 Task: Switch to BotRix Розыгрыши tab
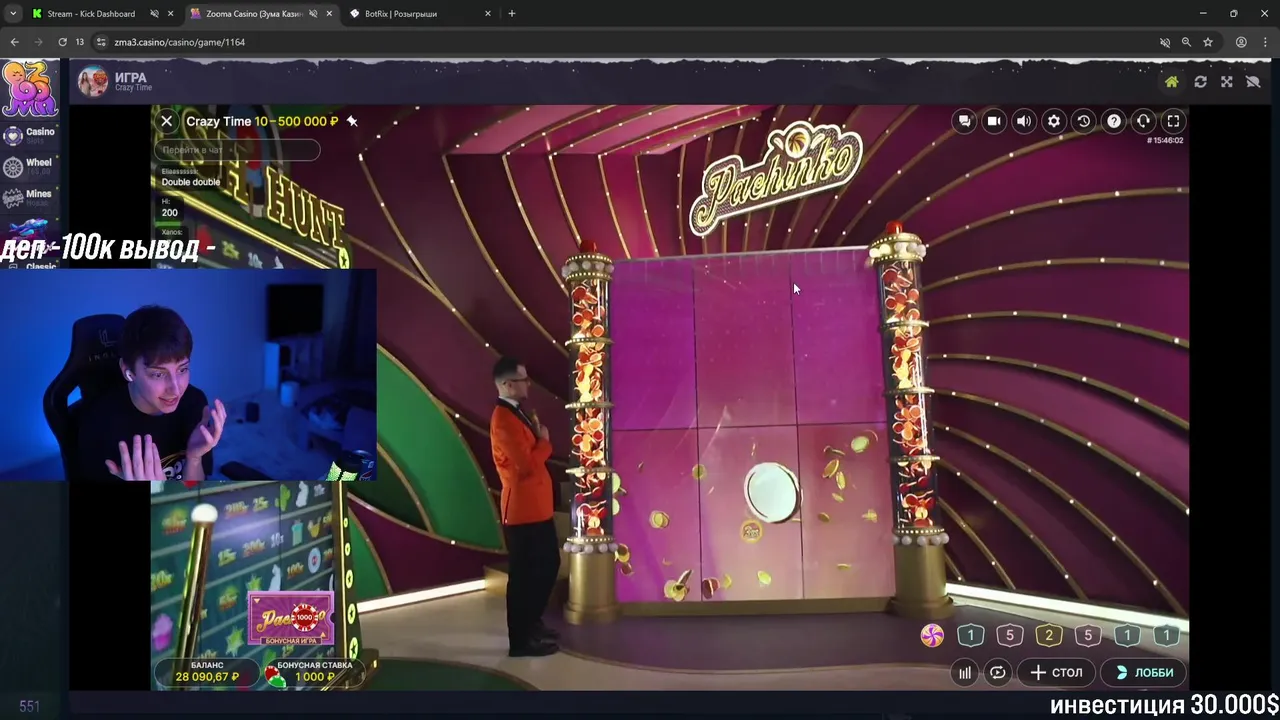[400, 14]
